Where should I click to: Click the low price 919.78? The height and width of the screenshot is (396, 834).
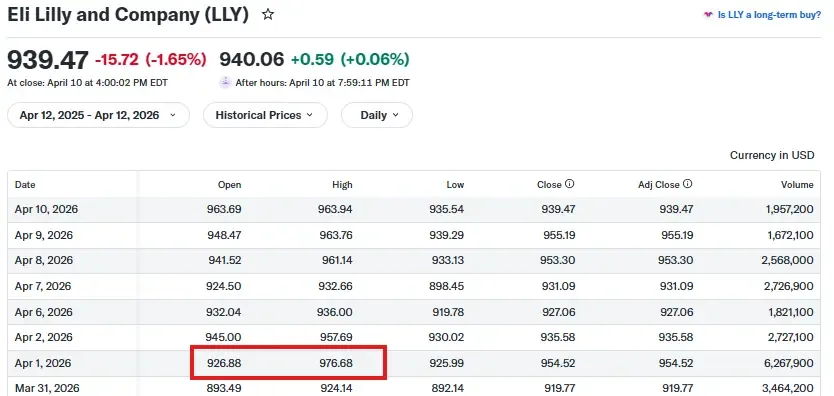pyautogui.click(x=447, y=312)
